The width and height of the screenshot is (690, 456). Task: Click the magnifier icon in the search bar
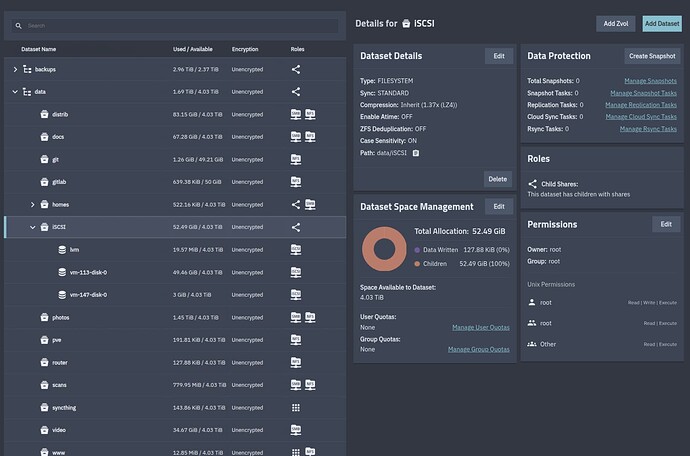[20, 25]
